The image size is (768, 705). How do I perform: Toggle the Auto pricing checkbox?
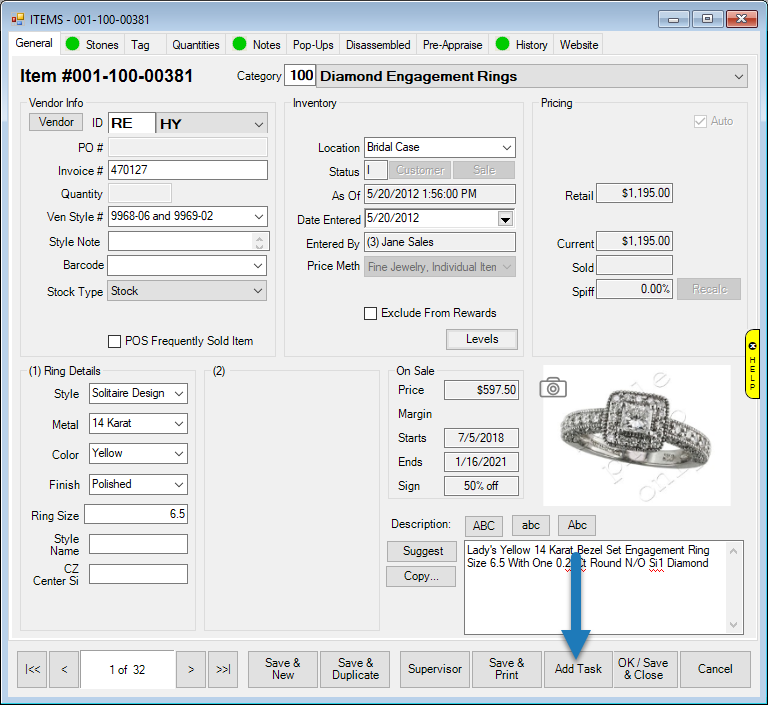(700, 121)
